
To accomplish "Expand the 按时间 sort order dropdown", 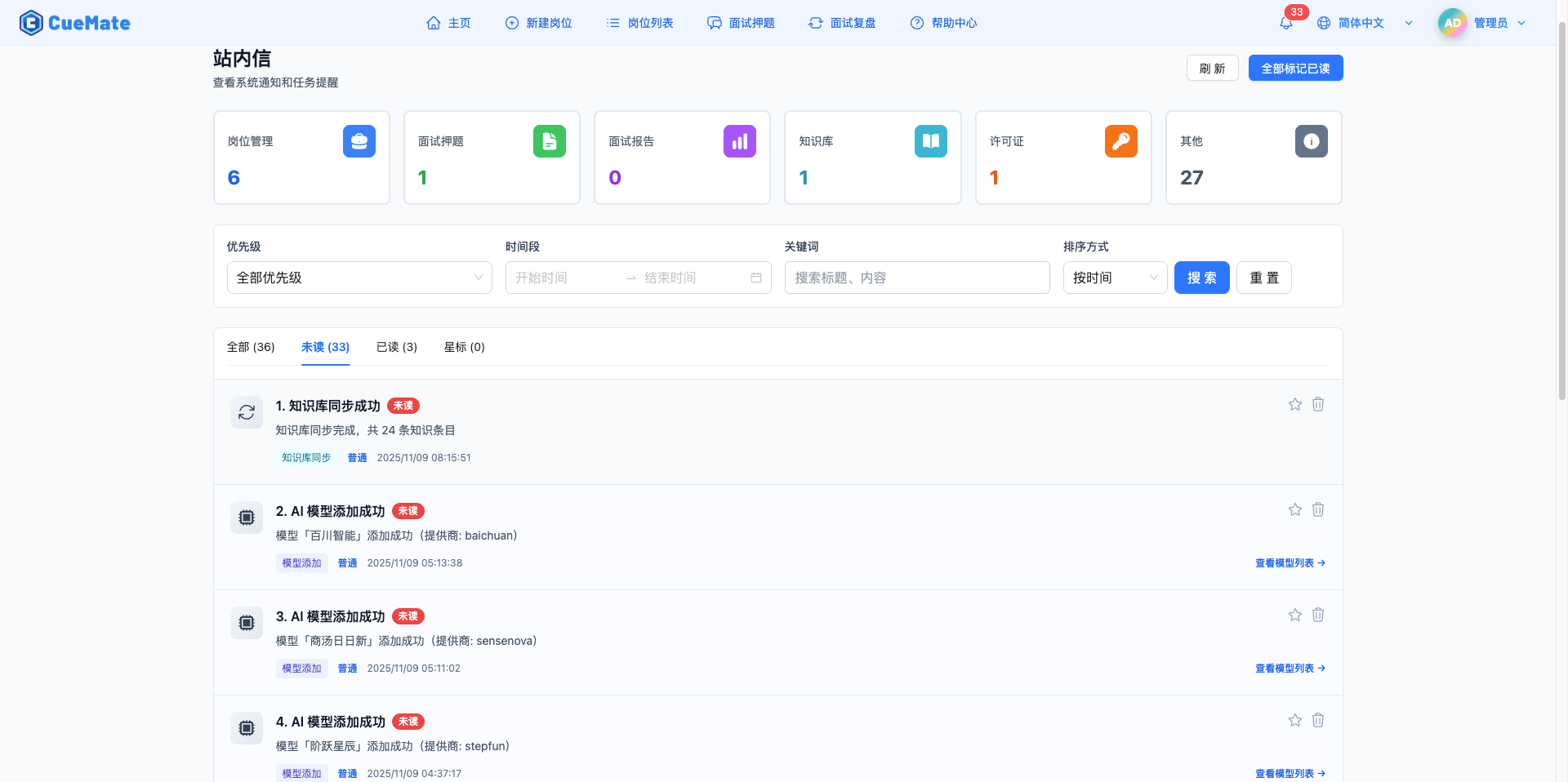I will click(1114, 278).
